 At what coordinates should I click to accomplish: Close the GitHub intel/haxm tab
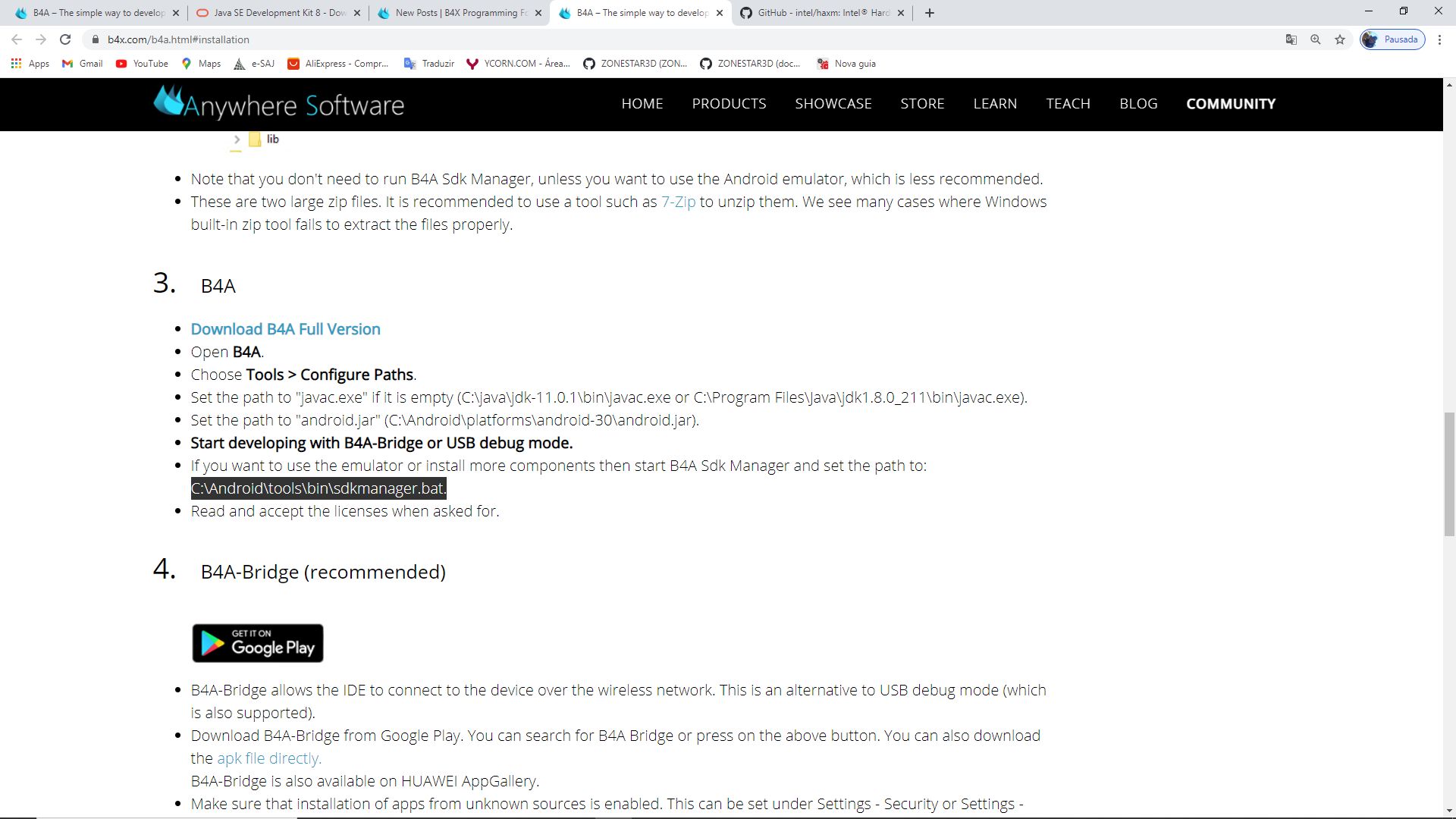[x=901, y=13]
